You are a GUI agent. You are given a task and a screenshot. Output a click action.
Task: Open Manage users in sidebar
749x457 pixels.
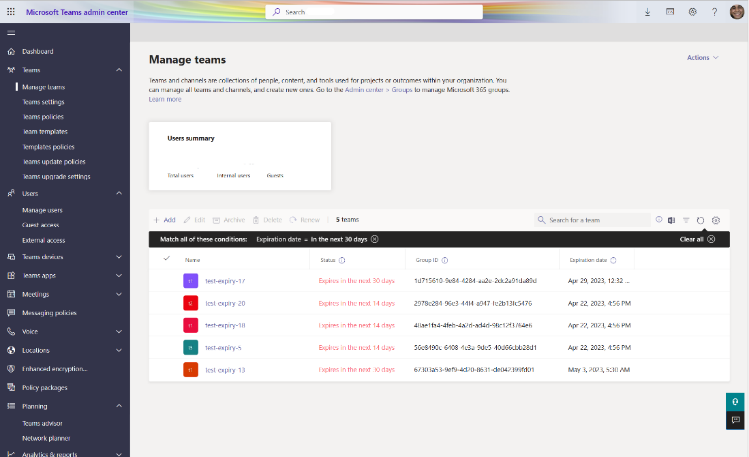point(42,210)
